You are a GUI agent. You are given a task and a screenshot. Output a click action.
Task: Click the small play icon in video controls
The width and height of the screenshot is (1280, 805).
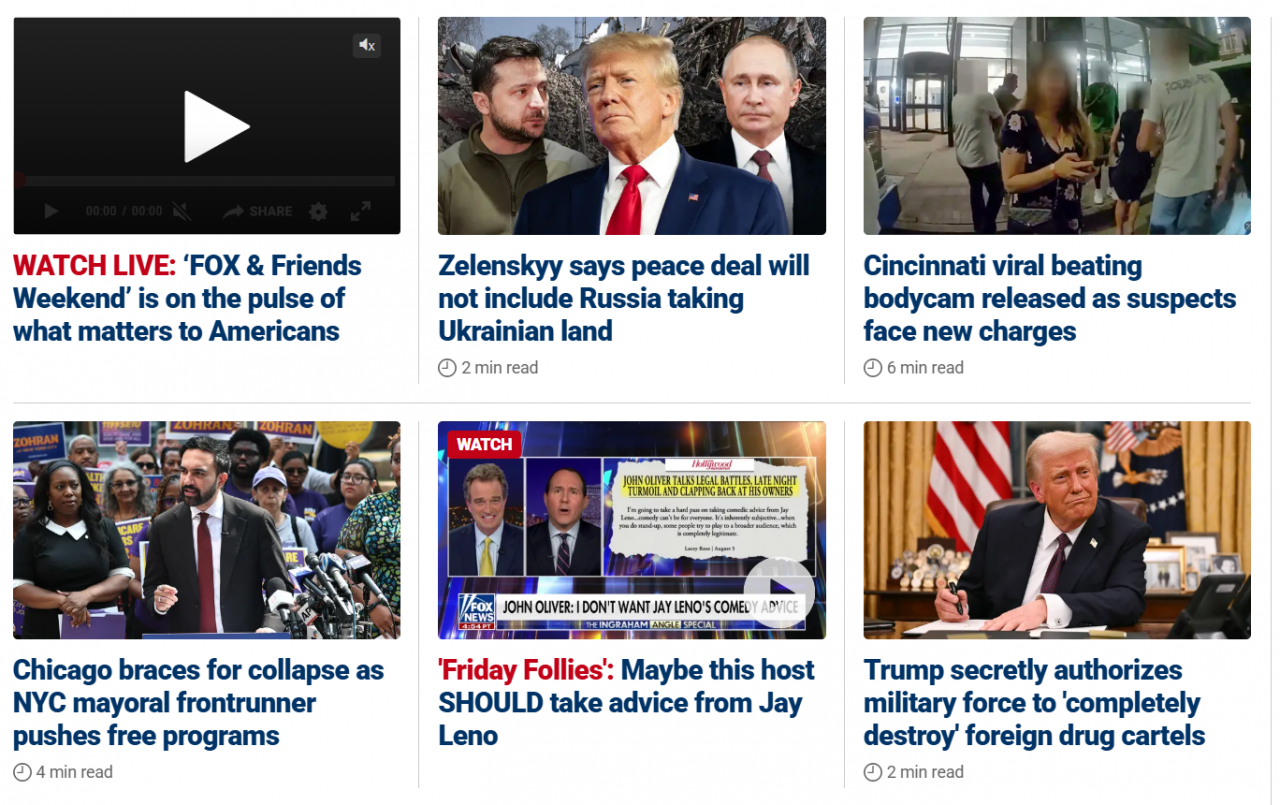pos(51,211)
